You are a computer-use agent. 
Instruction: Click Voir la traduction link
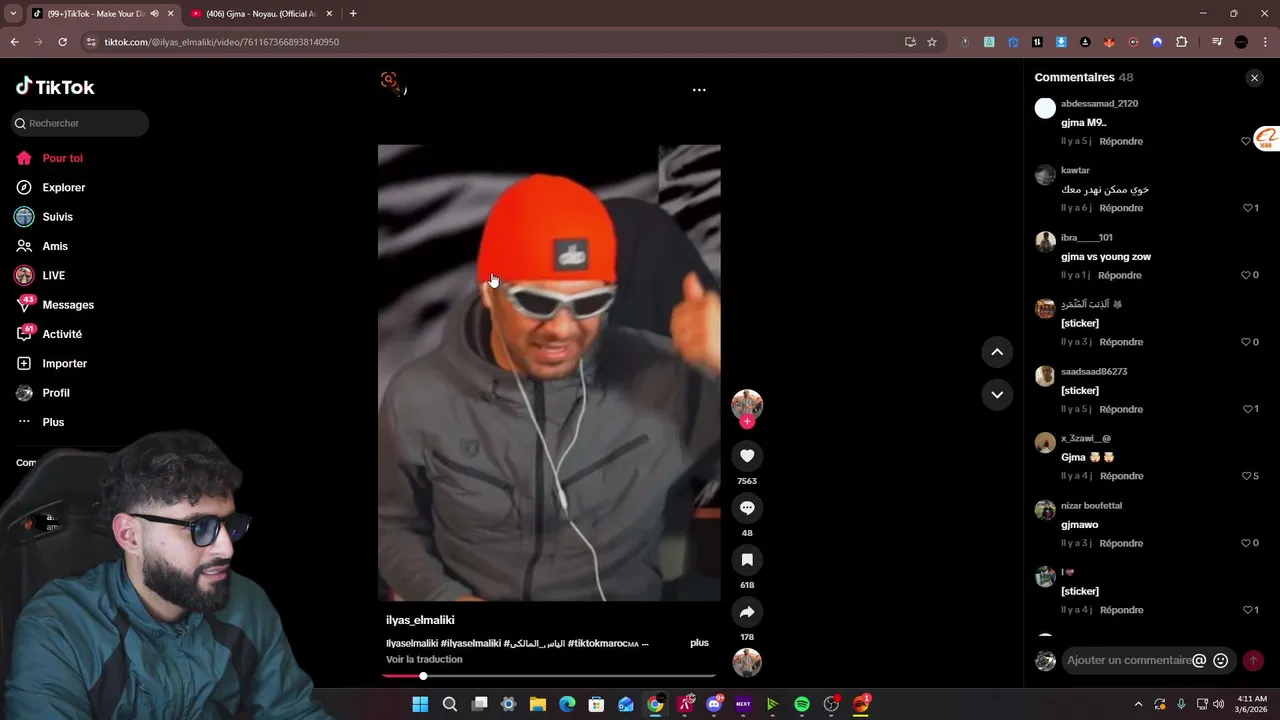click(424, 659)
